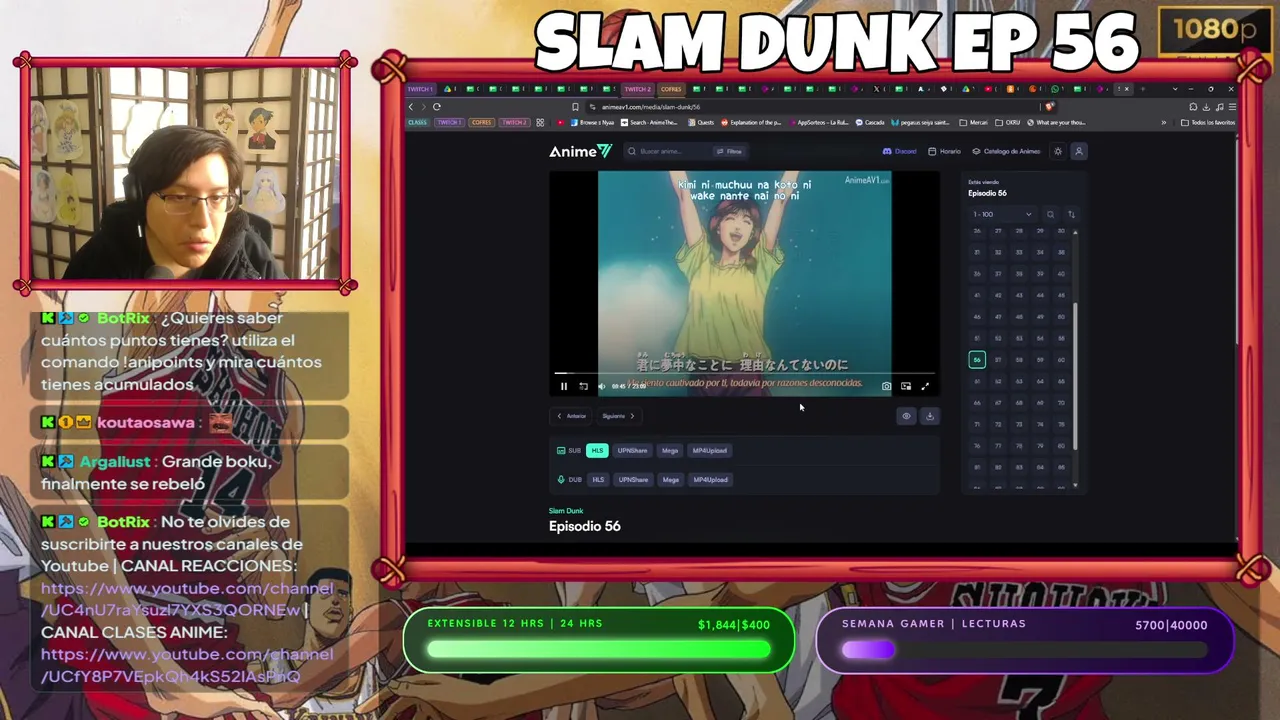Screen dimensions: 1280x720
Task: Select episode 56 in the episode grid
Action: click(x=977, y=360)
